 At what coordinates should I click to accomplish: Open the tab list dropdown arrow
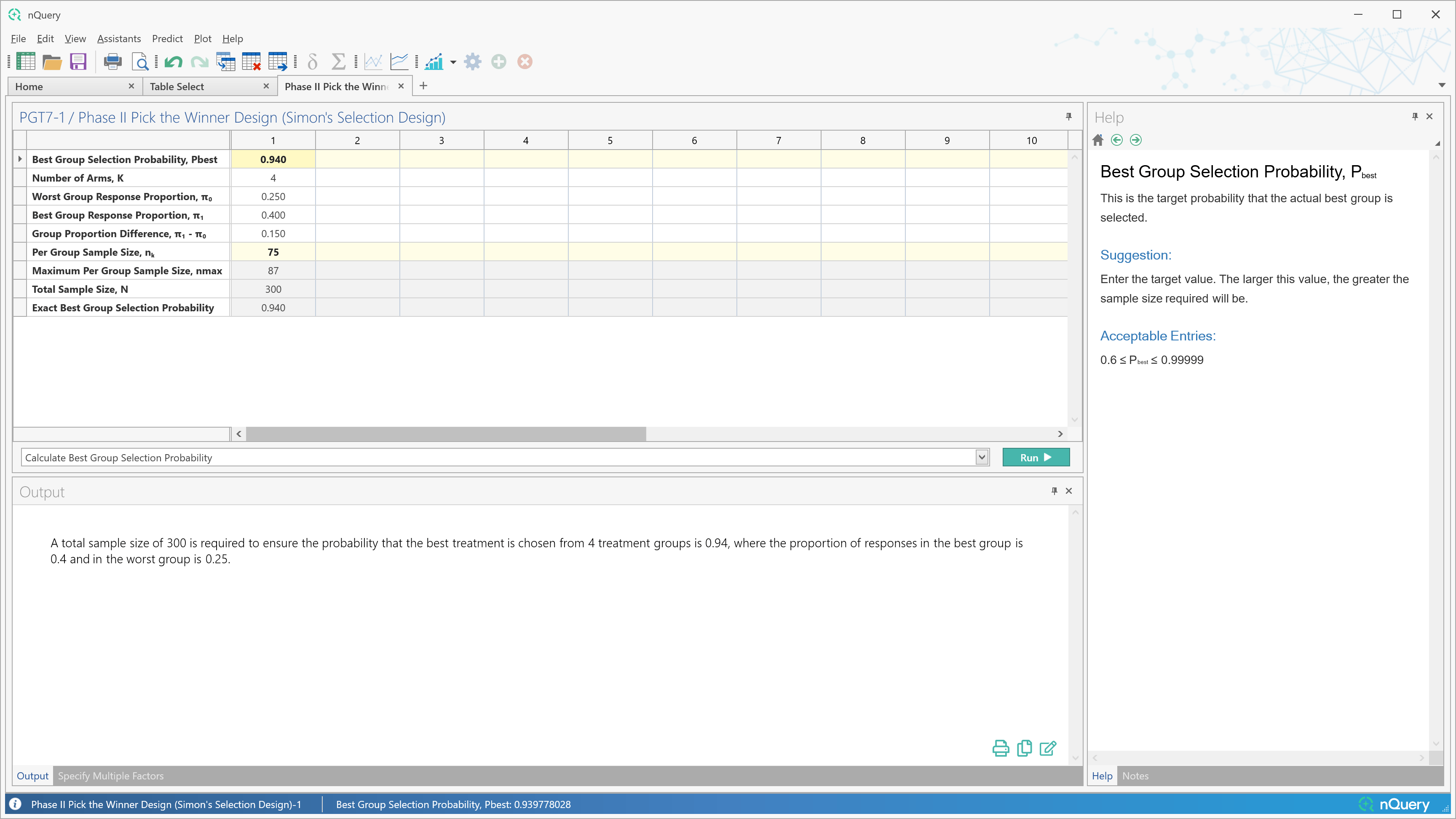pos(1441,86)
